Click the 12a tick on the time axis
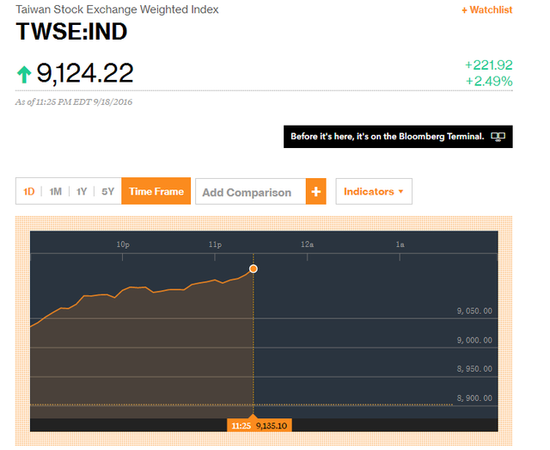The width and height of the screenshot is (550, 450). 307,244
